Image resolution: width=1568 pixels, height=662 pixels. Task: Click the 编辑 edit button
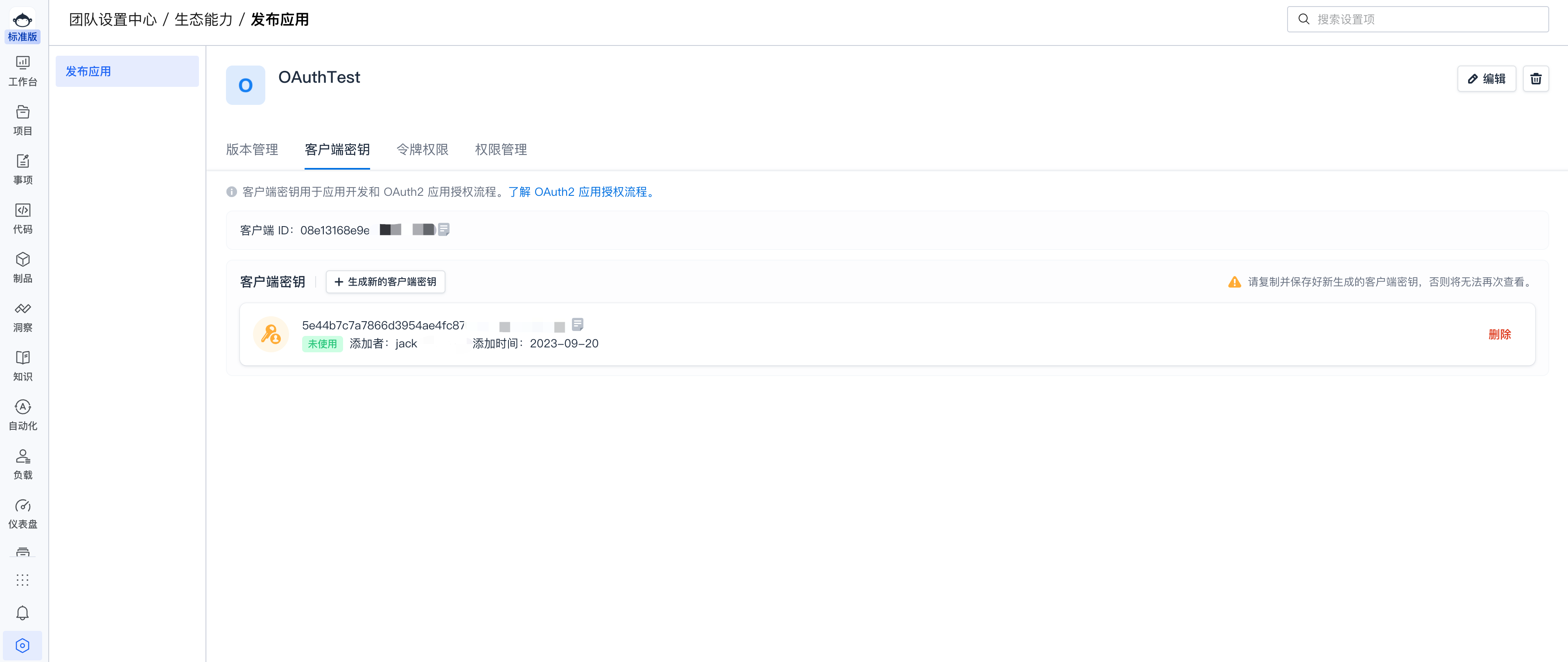(x=1486, y=79)
